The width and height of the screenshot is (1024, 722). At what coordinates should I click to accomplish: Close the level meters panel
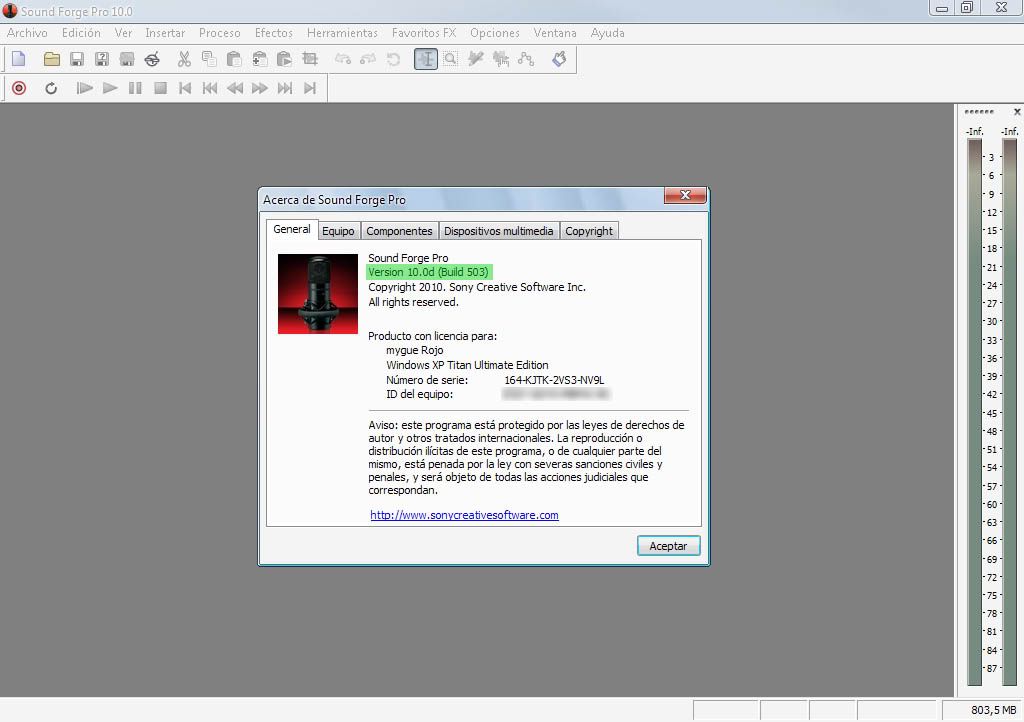click(1017, 112)
